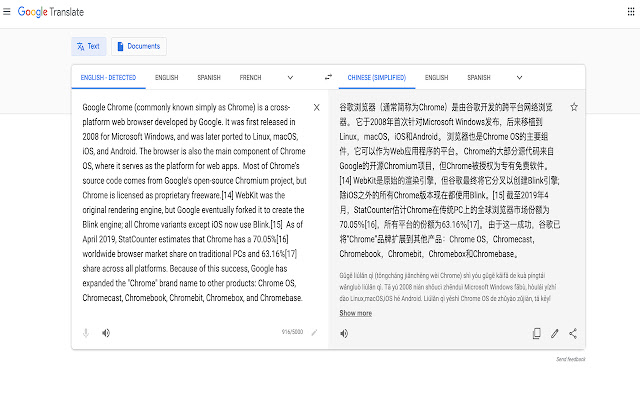
Task: Save translation with star icon
Action: tap(573, 107)
